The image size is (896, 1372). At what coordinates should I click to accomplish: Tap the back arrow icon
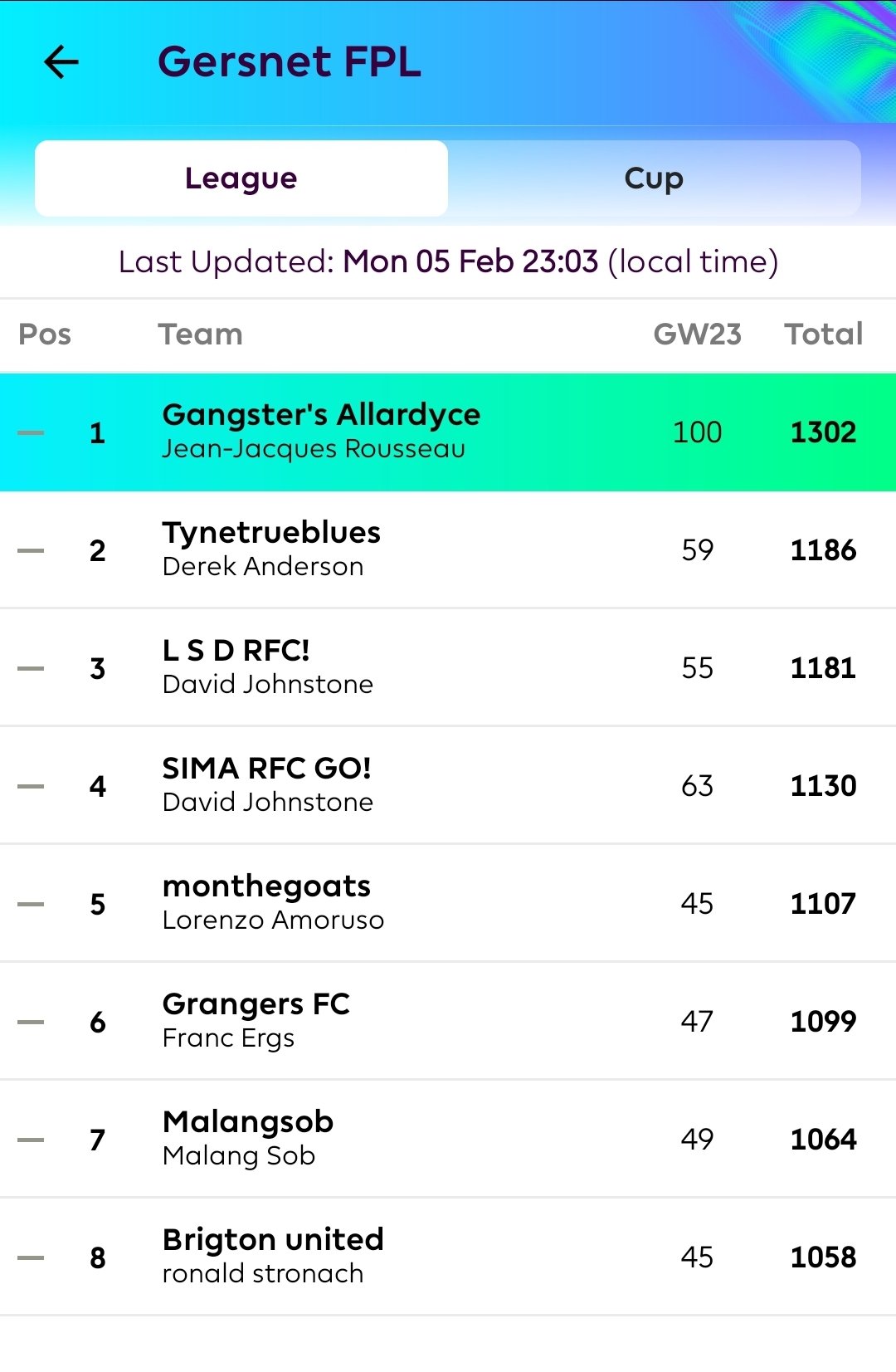61,61
